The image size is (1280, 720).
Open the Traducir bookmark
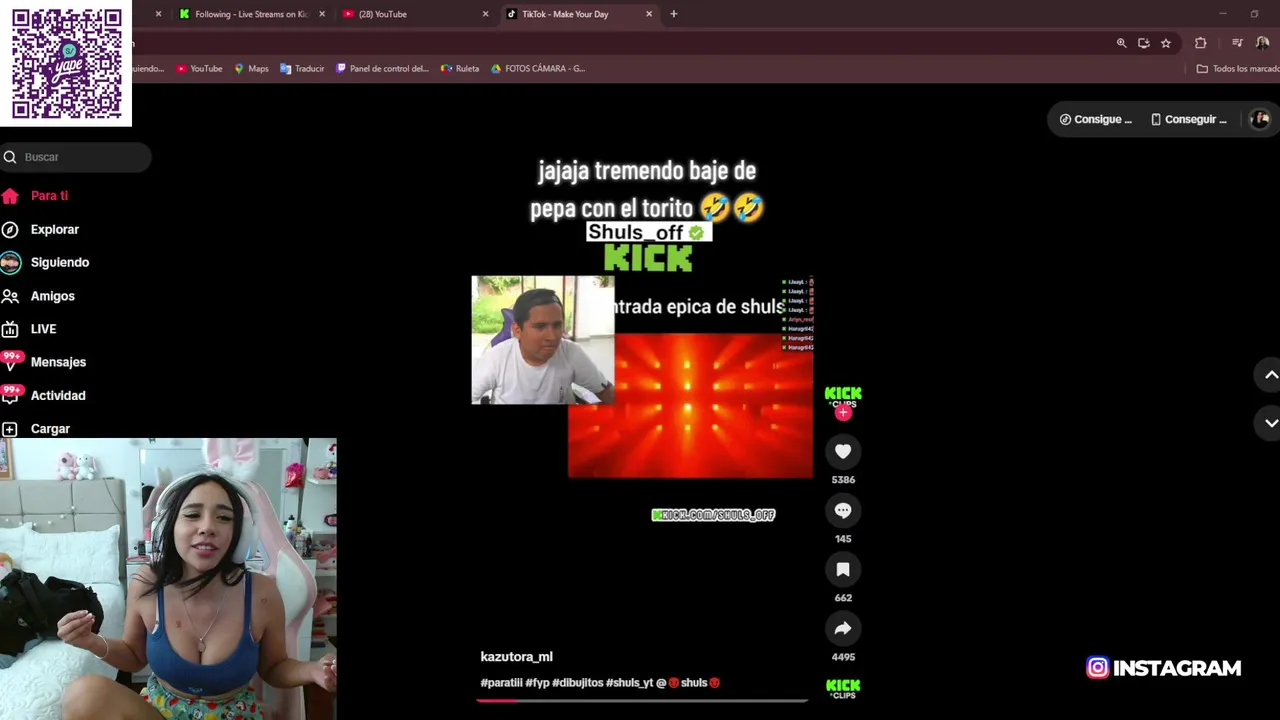point(302,69)
